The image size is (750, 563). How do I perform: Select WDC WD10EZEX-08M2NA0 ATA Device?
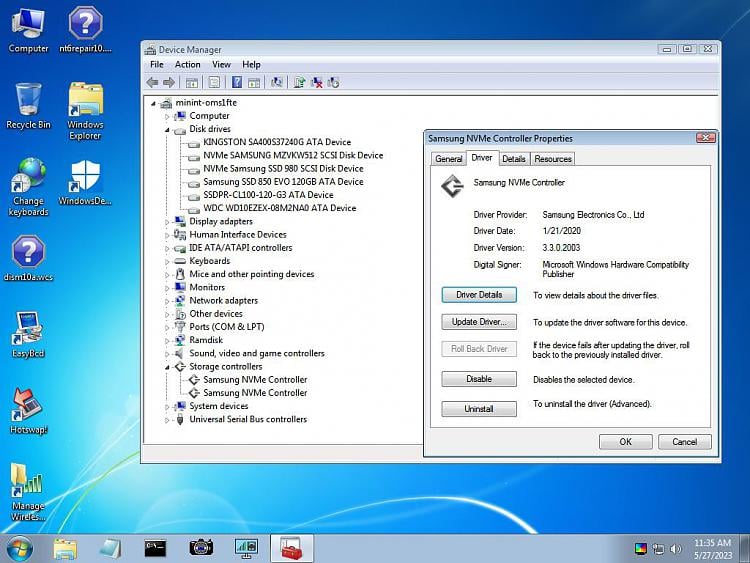coord(280,208)
